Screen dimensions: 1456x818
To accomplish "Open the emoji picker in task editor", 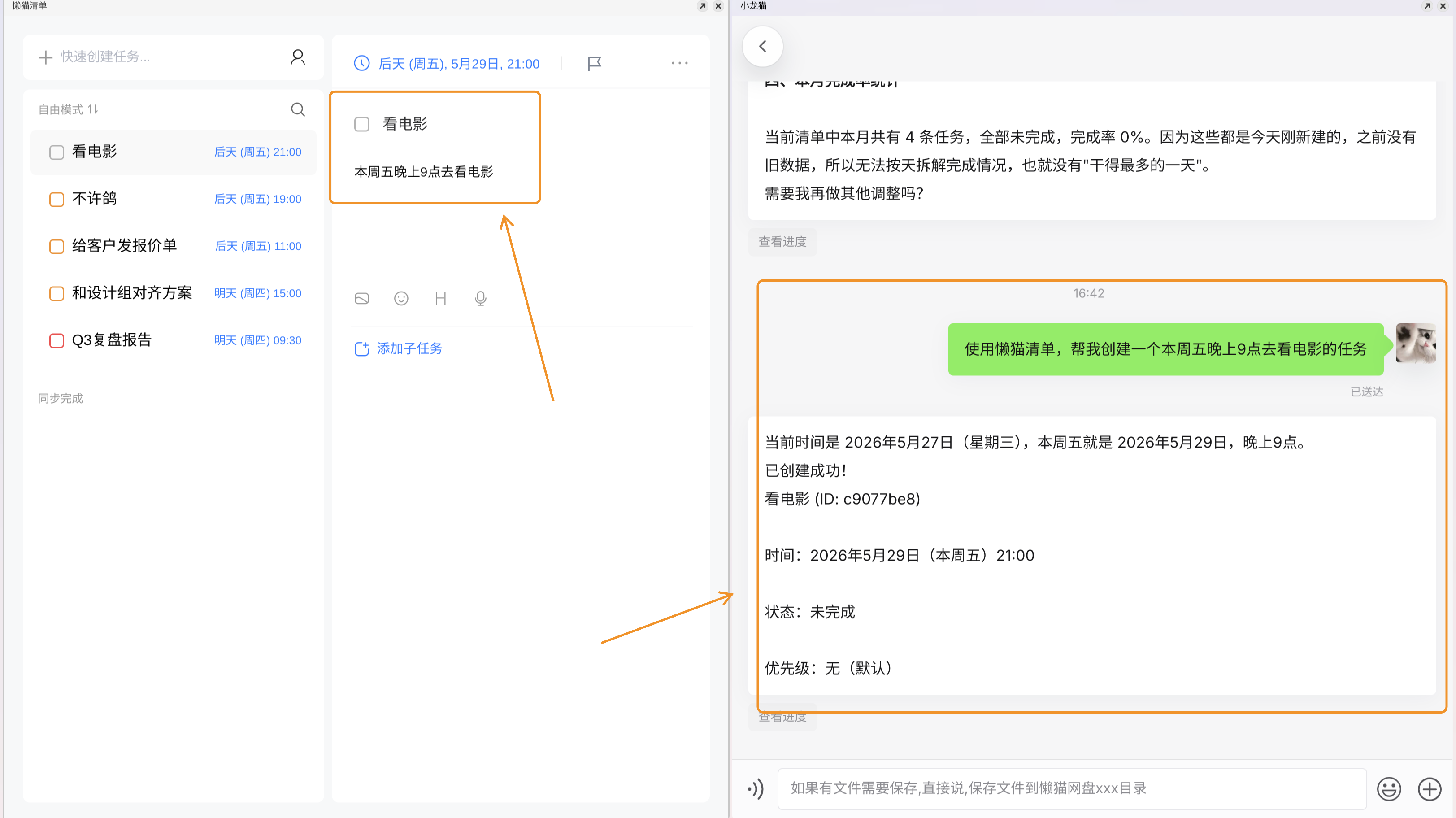I will [x=401, y=299].
